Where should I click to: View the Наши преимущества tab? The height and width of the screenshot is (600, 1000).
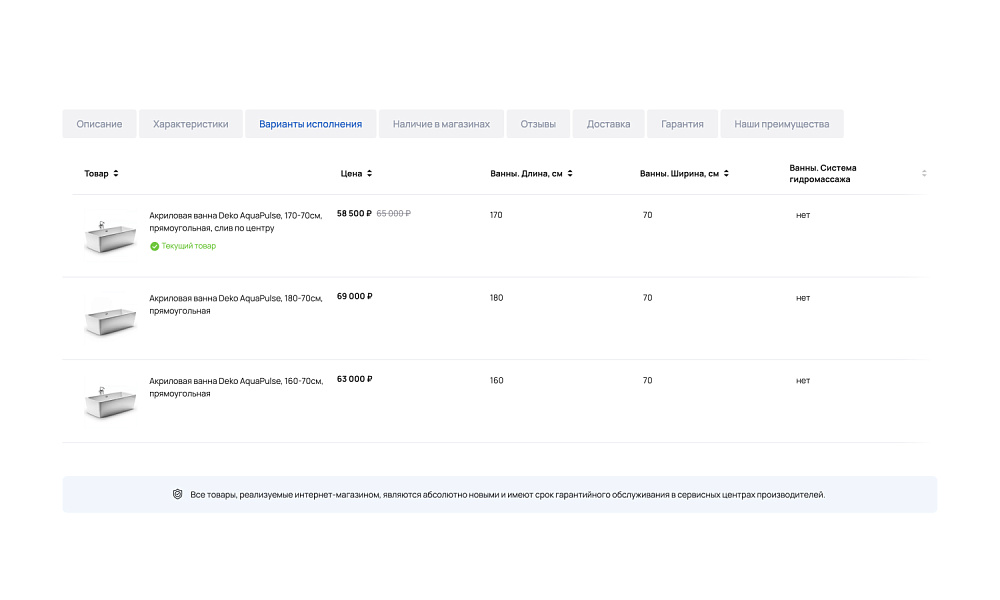coord(781,124)
